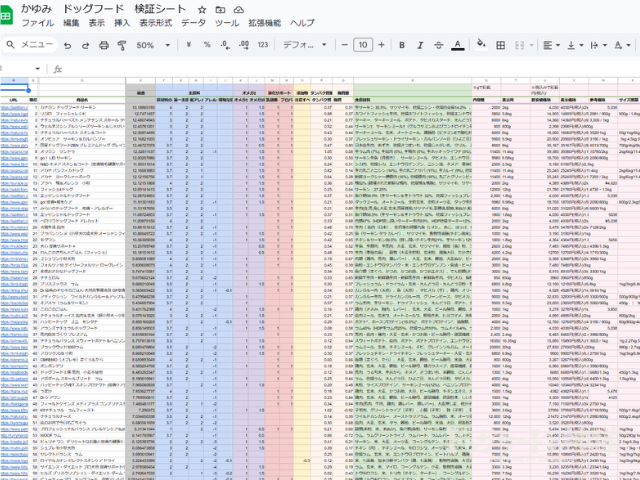
Task: Open the ツール menu
Action: tap(227, 23)
